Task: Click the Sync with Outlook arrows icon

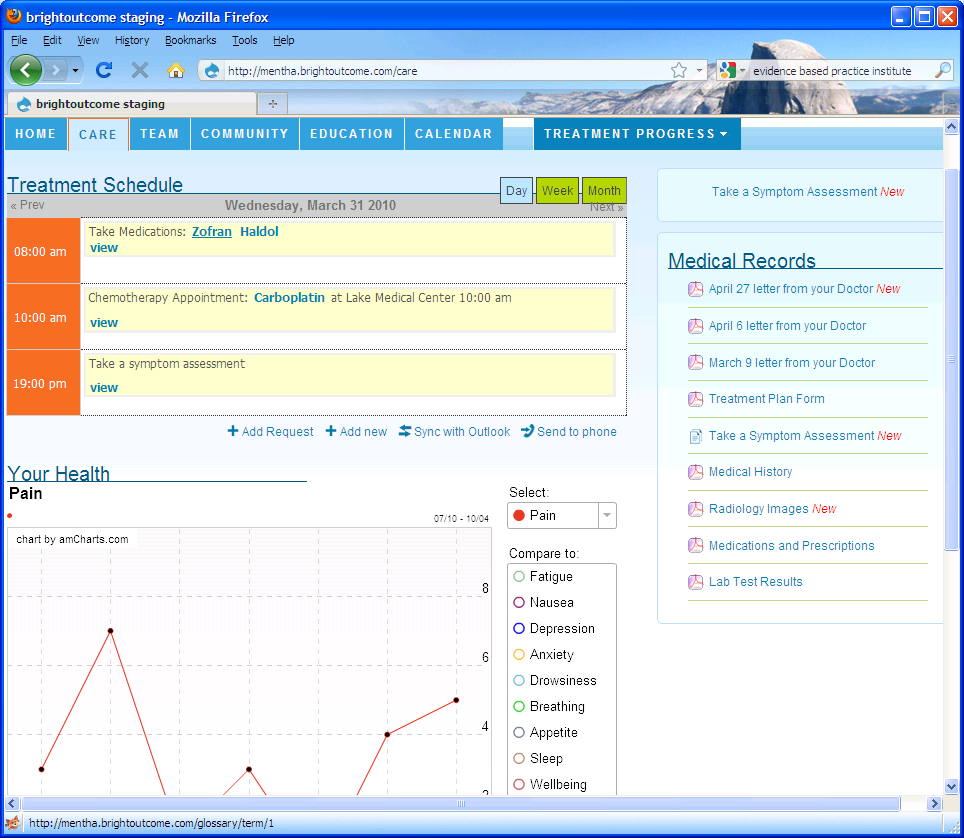Action: click(x=405, y=431)
